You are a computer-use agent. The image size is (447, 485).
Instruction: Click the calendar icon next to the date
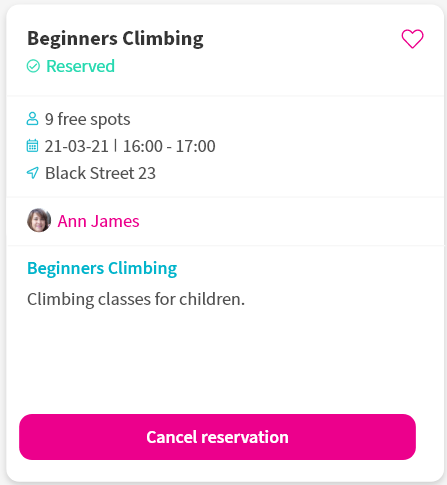(32, 146)
